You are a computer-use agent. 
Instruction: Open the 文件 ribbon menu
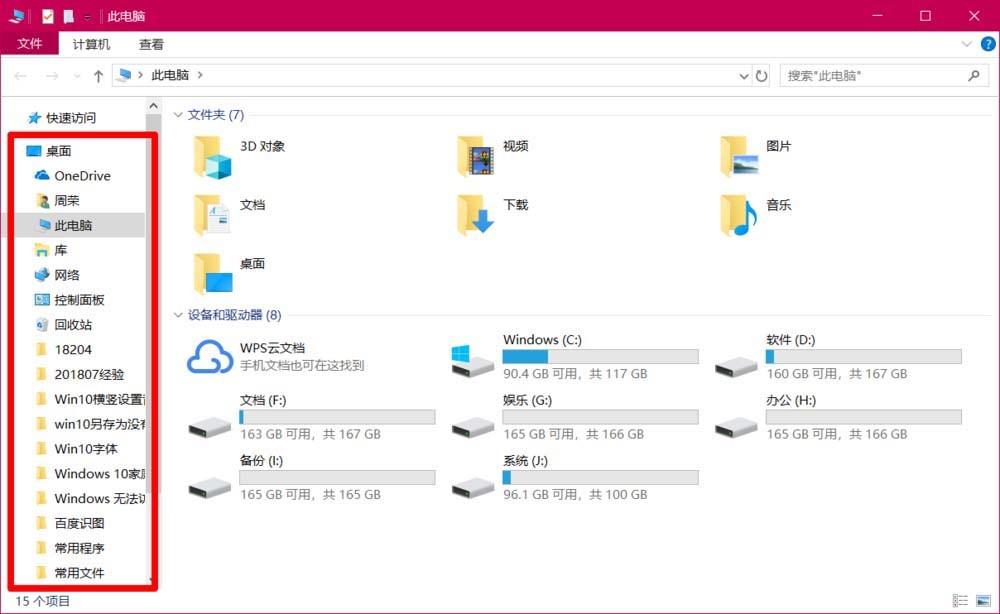(x=30, y=44)
